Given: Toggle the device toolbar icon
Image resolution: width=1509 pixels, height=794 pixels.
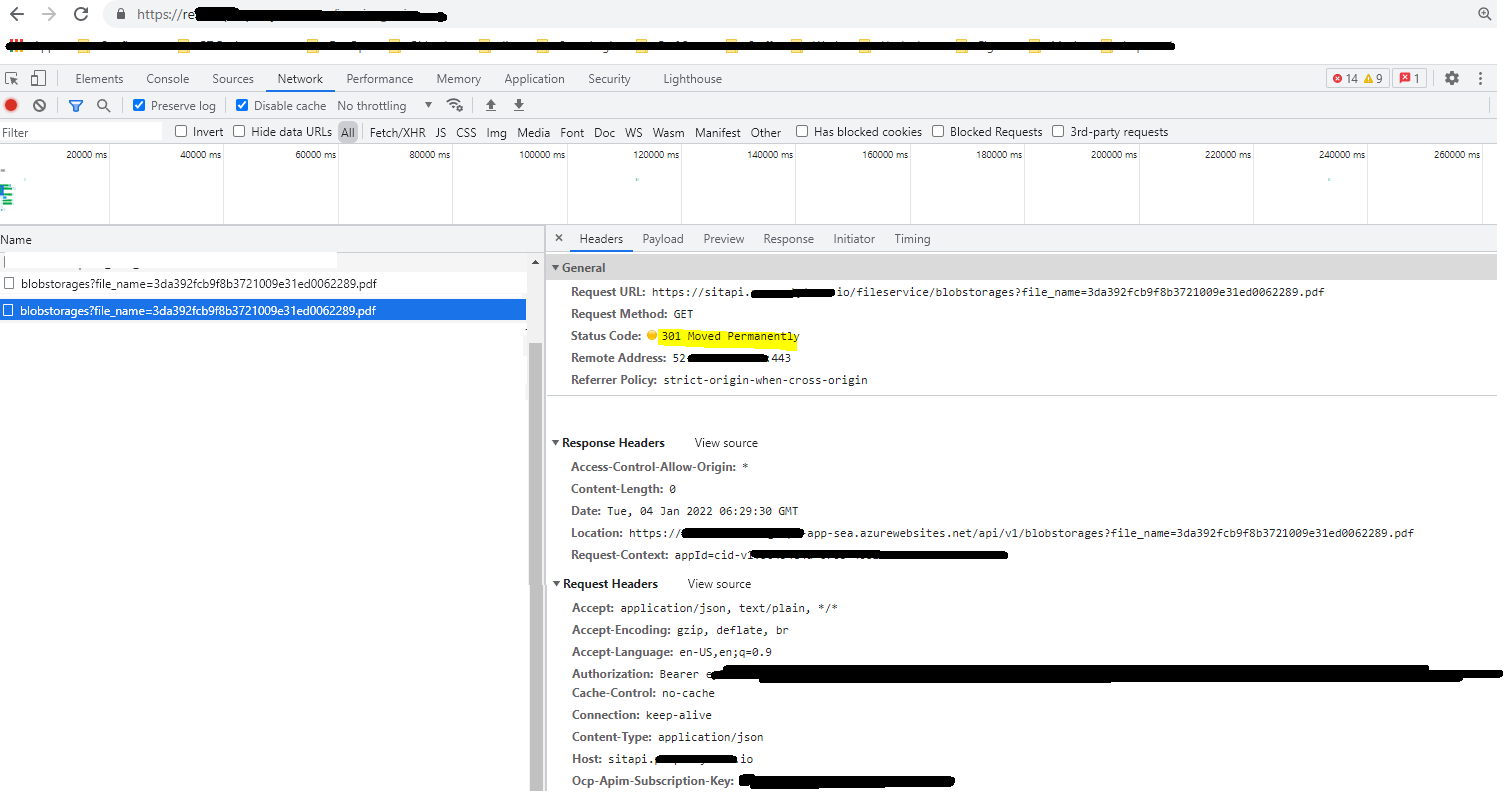Looking at the screenshot, I should click(38, 78).
